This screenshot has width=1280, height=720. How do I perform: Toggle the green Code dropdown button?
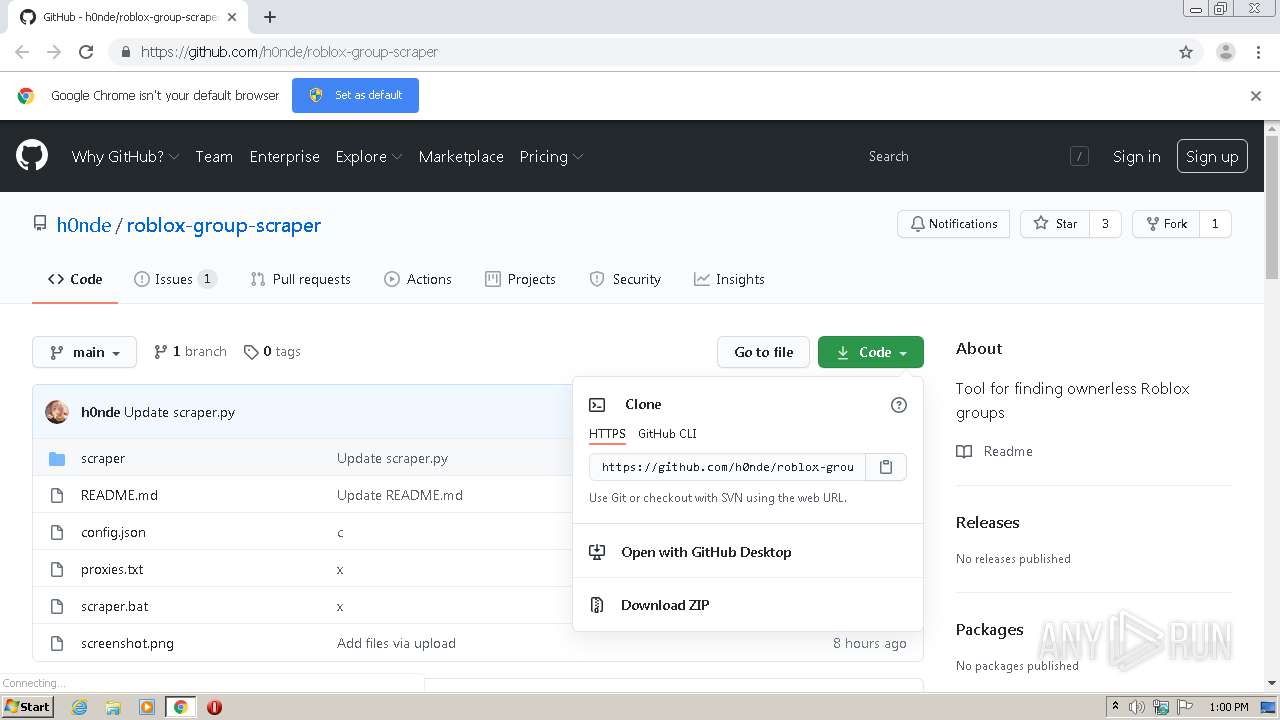coord(871,352)
